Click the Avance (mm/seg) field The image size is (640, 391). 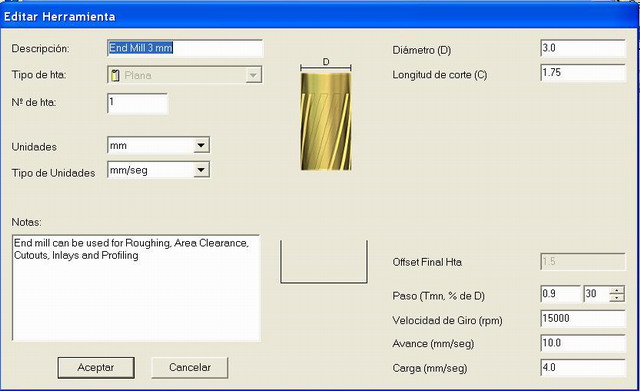(583, 343)
